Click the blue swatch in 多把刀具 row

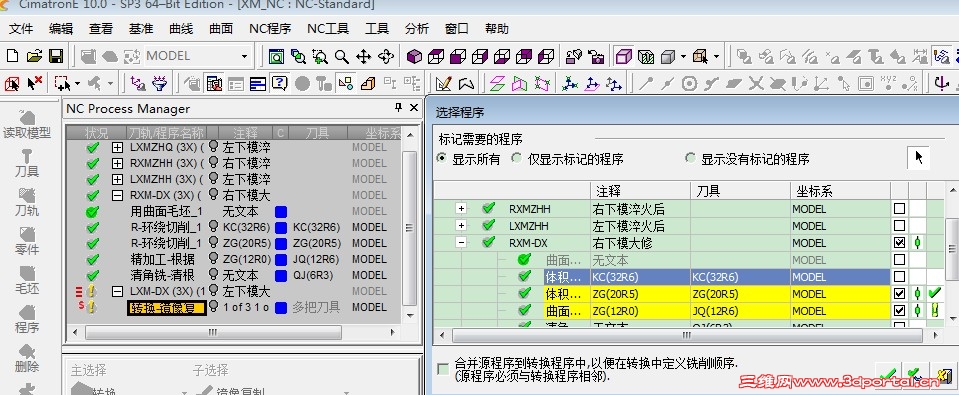tap(281, 308)
